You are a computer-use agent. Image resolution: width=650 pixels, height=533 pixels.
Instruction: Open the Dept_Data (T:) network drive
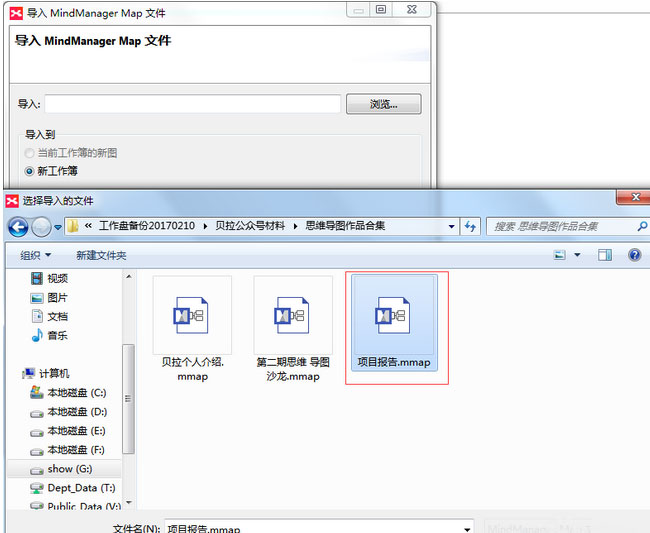[x=73, y=488]
